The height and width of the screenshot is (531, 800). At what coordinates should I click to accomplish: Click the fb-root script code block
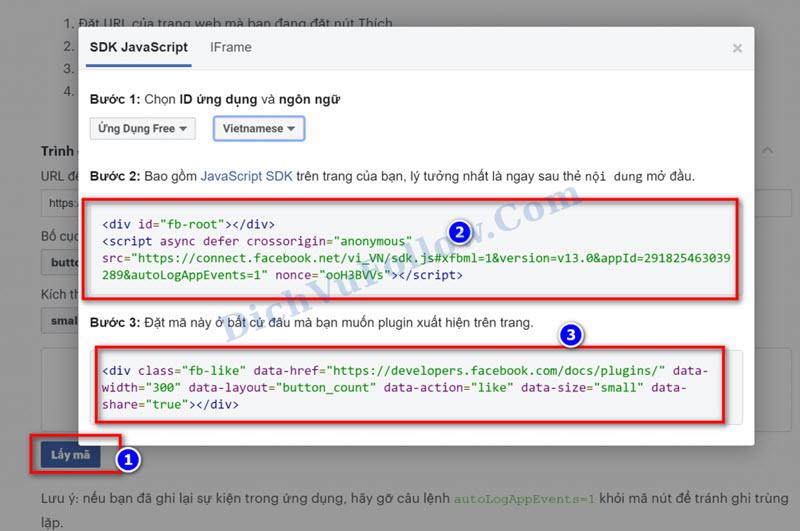click(x=410, y=248)
